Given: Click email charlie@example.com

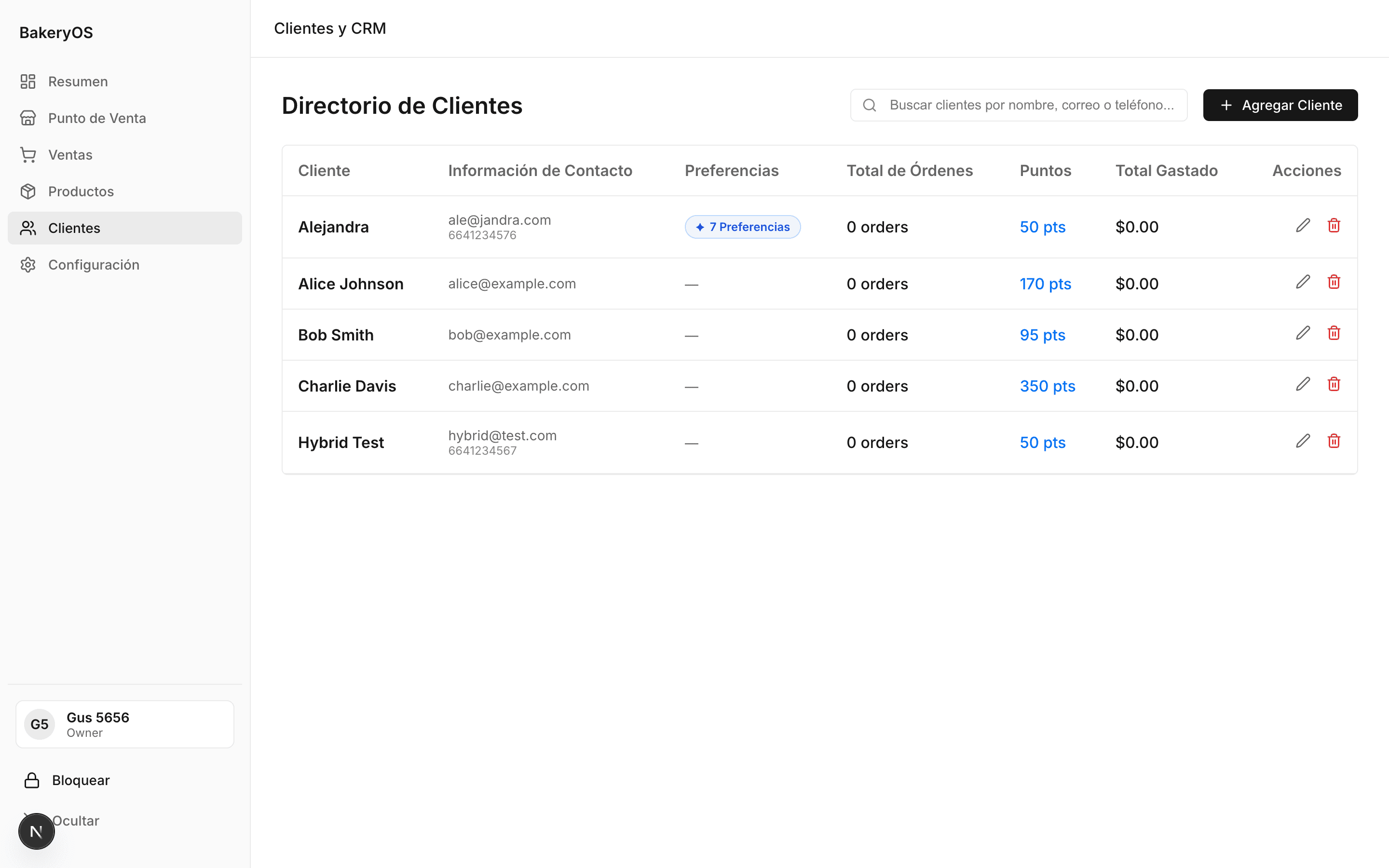Looking at the screenshot, I should [518, 386].
